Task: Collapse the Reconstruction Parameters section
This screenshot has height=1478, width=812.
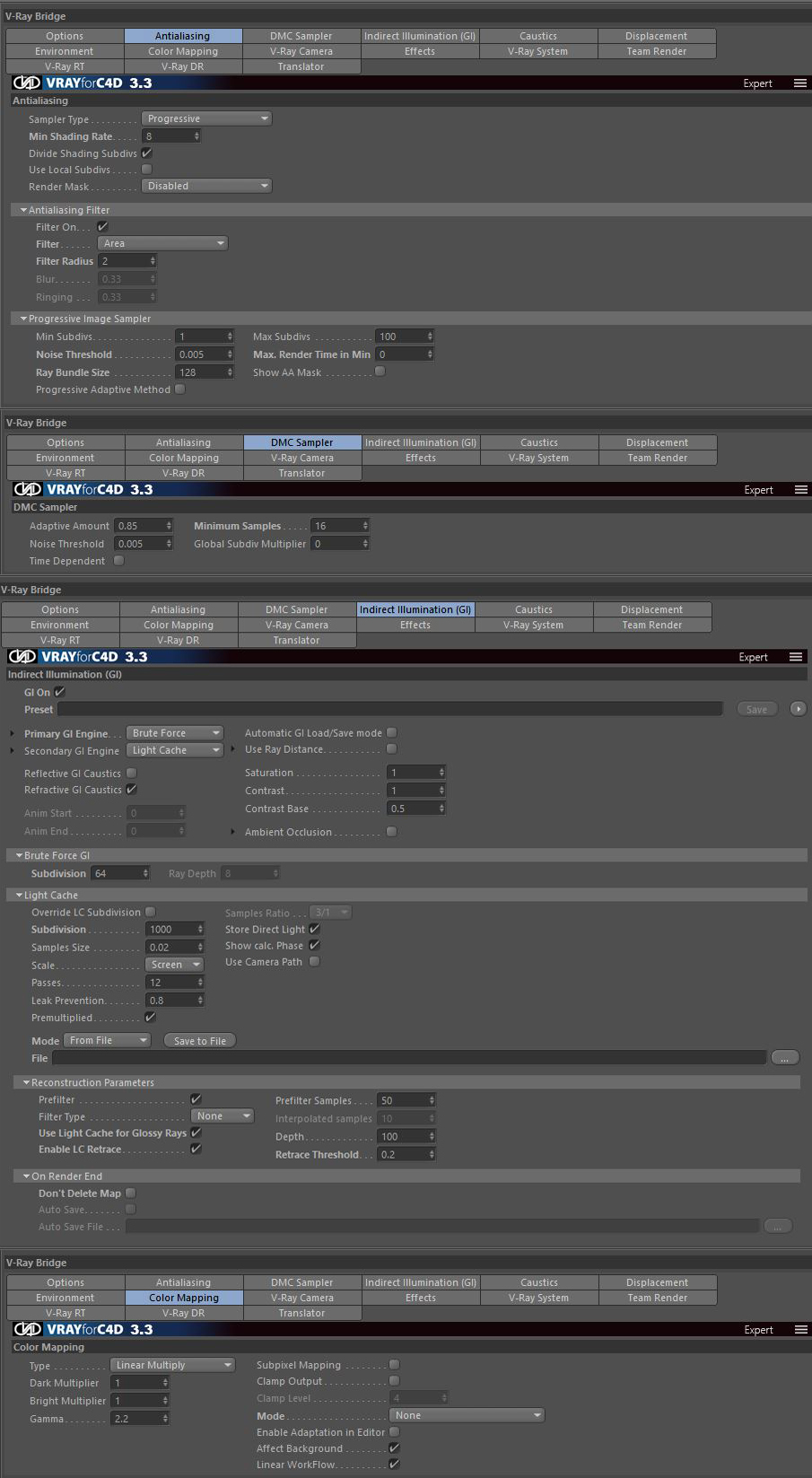Action: click(x=27, y=1082)
